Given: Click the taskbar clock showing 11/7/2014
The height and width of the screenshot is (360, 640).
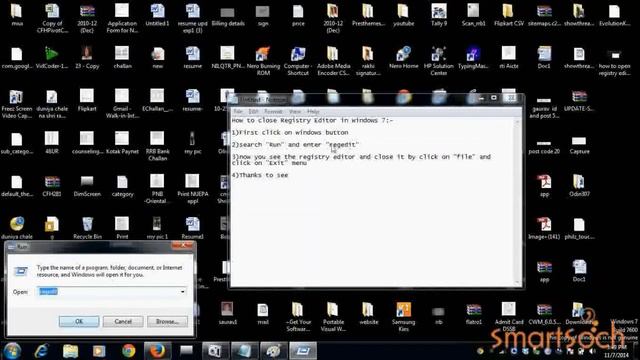Looking at the screenshot, I should click(617, 351).
